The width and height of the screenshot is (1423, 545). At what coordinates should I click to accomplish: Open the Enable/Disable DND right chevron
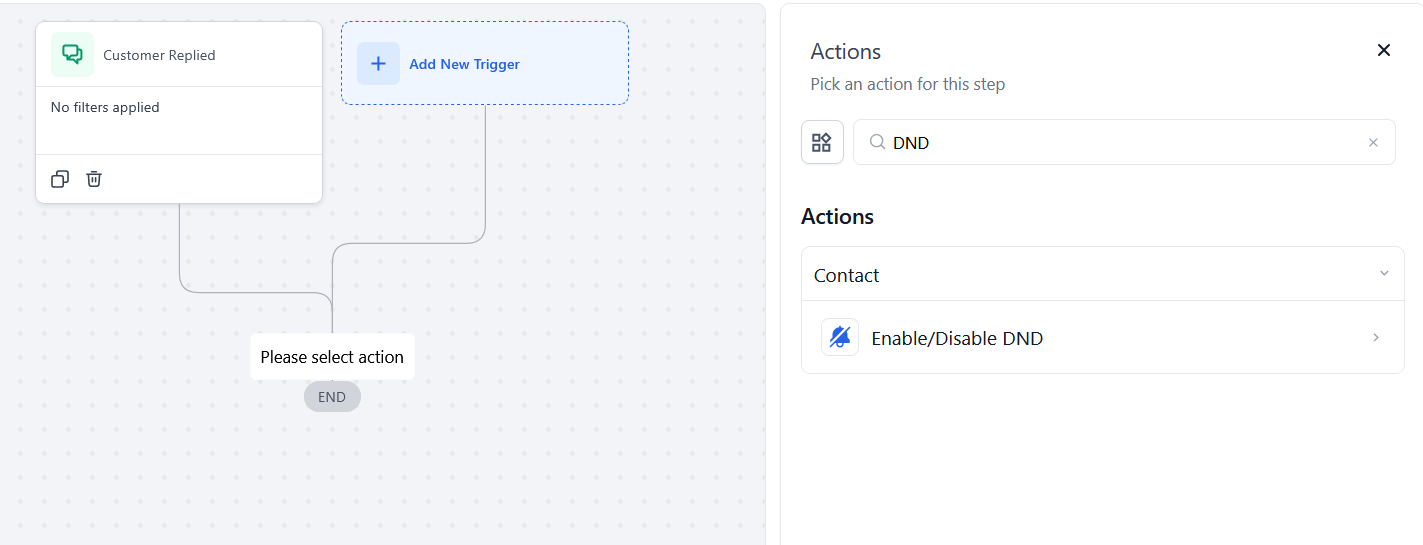pos(1376,338)
